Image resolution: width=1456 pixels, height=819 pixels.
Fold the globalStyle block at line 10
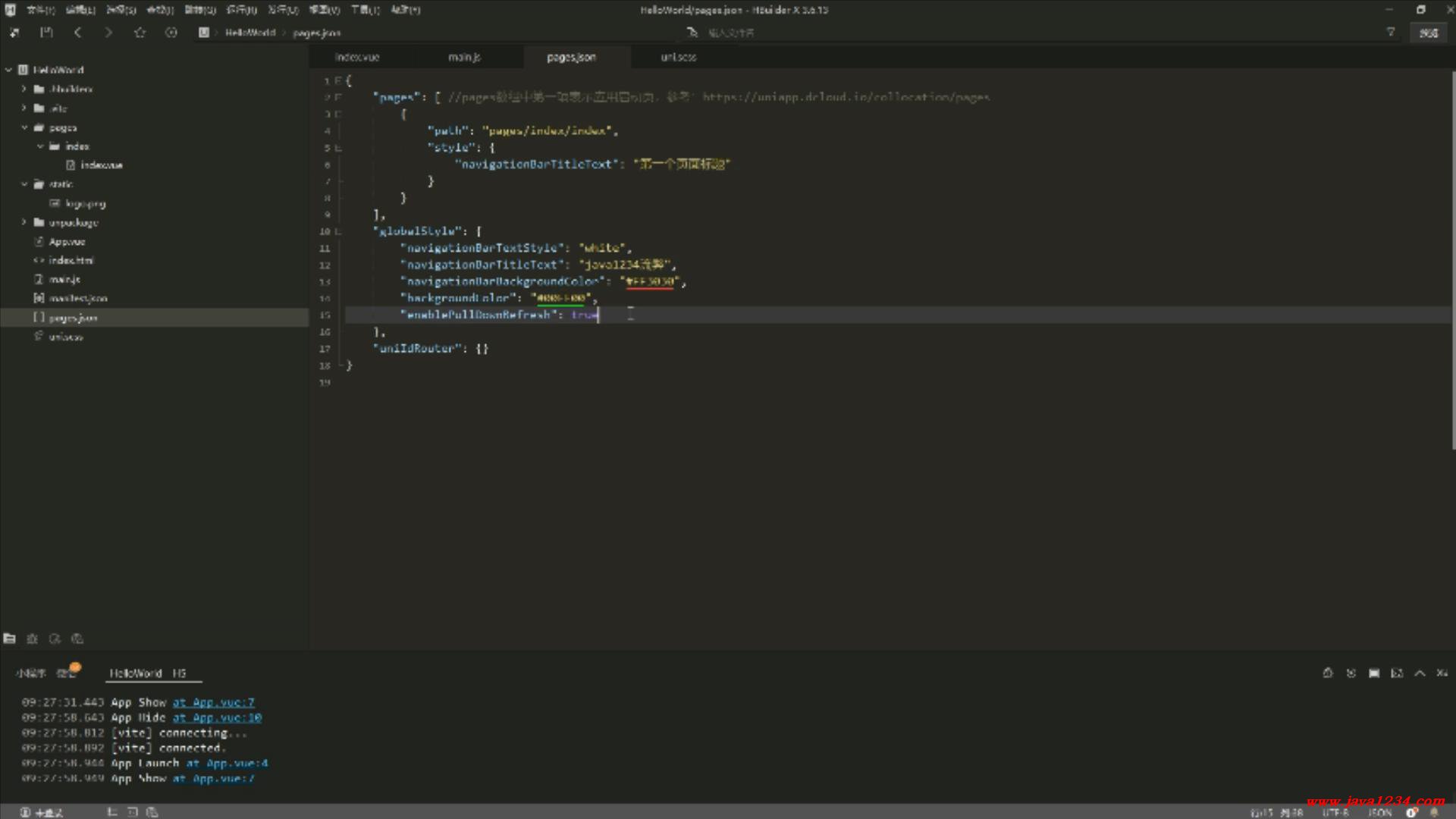(x=338, y=231)
